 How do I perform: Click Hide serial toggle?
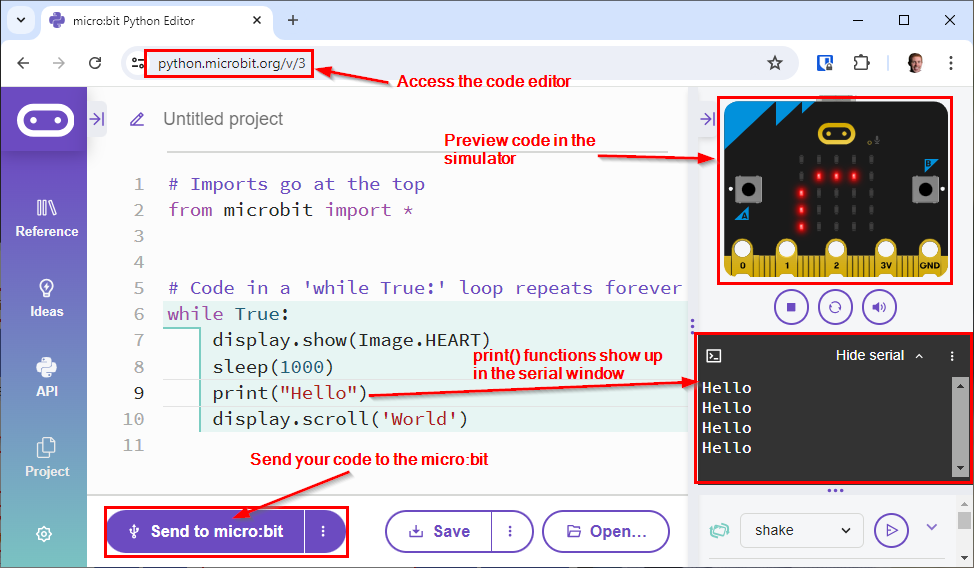(x=879, y=355)
